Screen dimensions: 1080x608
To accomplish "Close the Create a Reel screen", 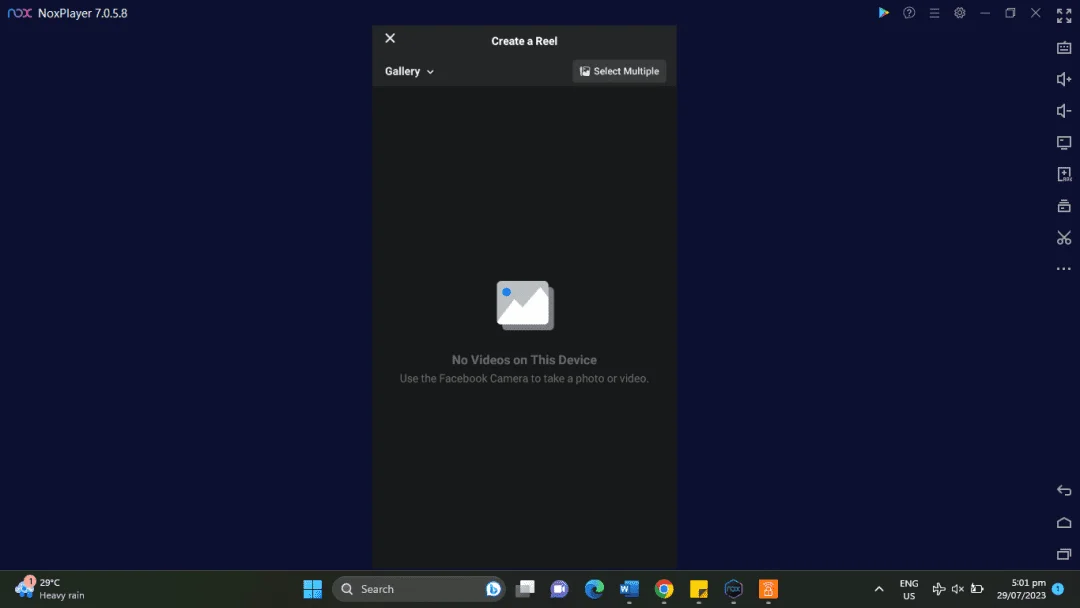I will 390,38.
